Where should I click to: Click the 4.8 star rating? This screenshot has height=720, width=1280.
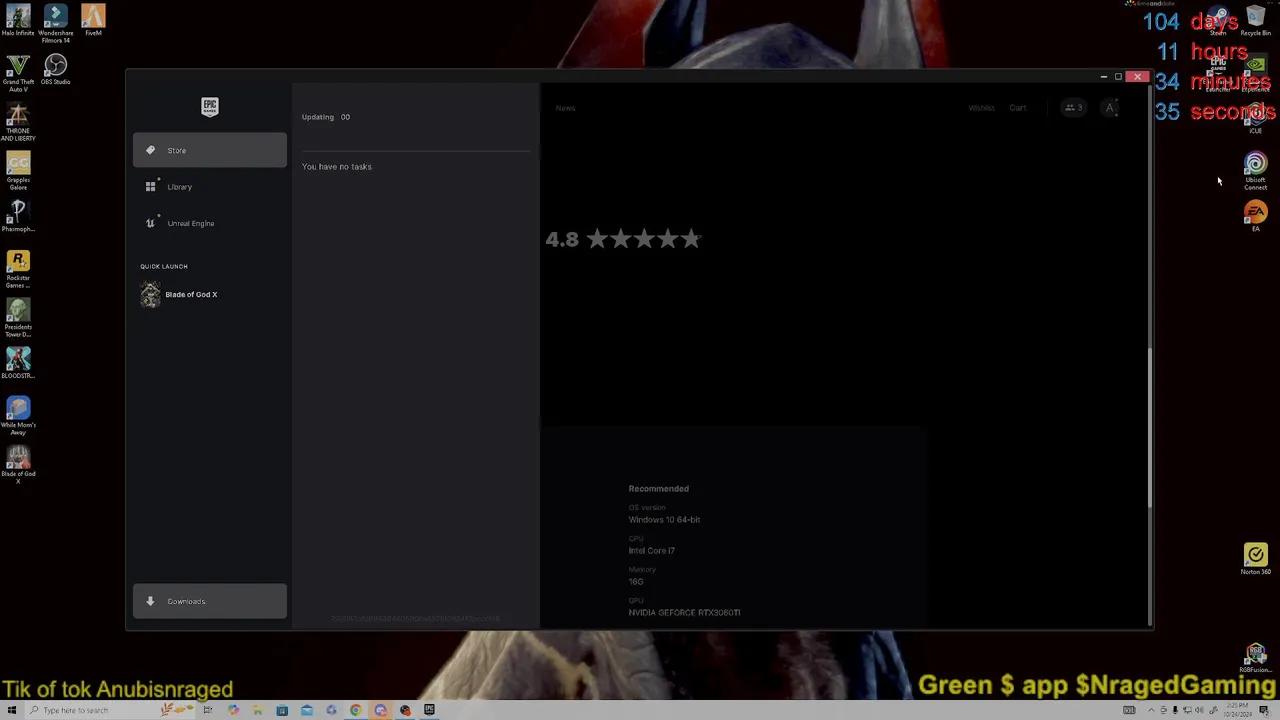(623, 239)
